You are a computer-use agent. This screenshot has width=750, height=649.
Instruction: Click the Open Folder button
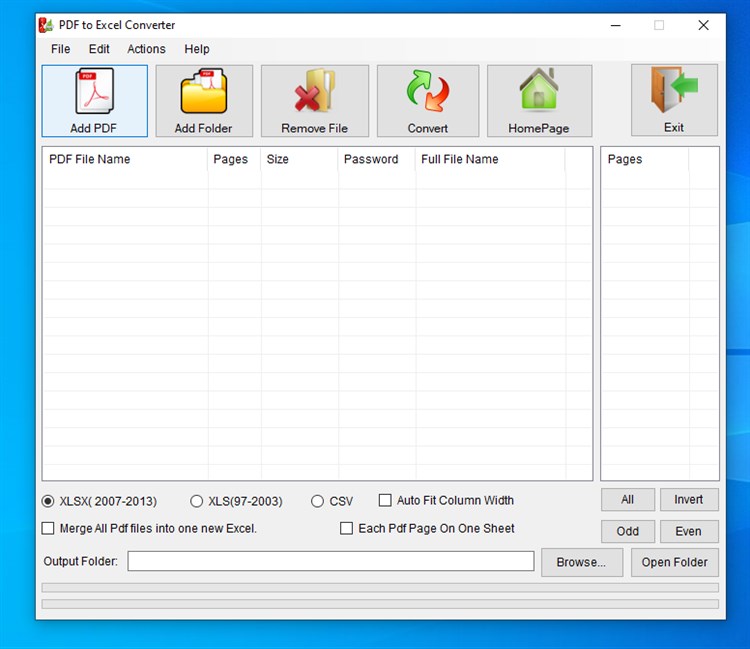pyautogui.click(x=674, y=562)
